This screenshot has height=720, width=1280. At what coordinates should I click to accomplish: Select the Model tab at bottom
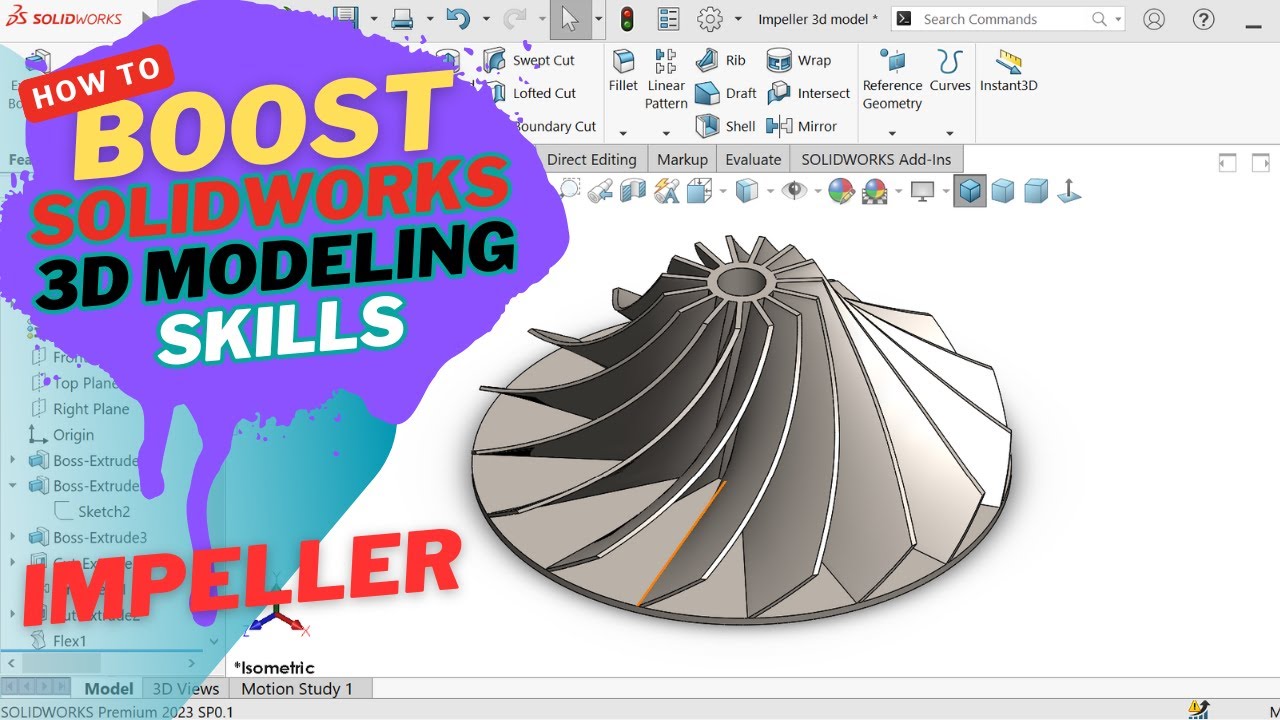(109, 688)
